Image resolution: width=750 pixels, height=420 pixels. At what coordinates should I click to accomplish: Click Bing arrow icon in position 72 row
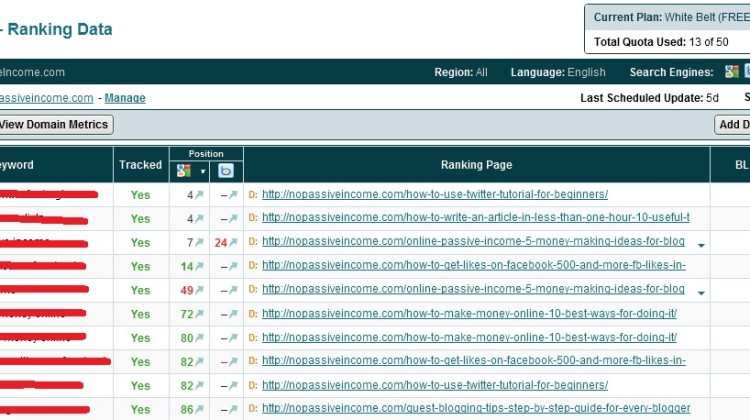[233, 314]
